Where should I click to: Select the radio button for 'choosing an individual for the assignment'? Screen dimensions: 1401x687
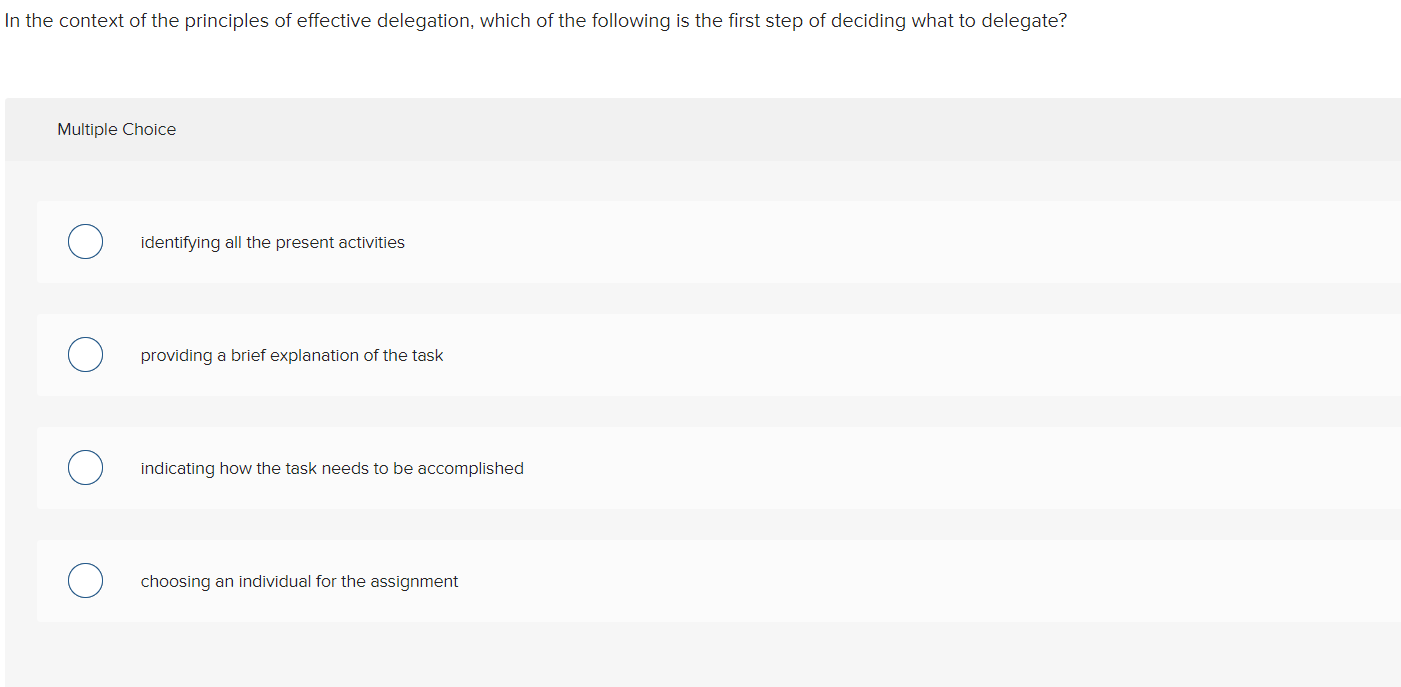pyautogui.click(x=85, y=580)
